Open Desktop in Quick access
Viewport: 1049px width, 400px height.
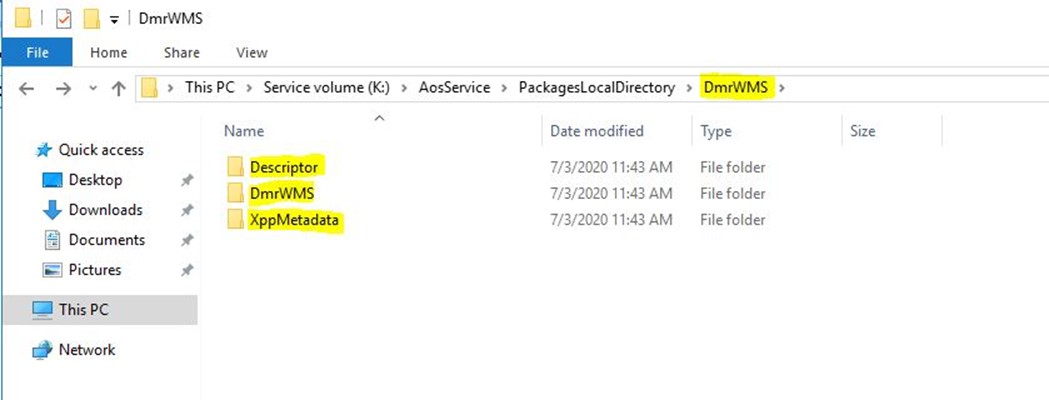95,180
